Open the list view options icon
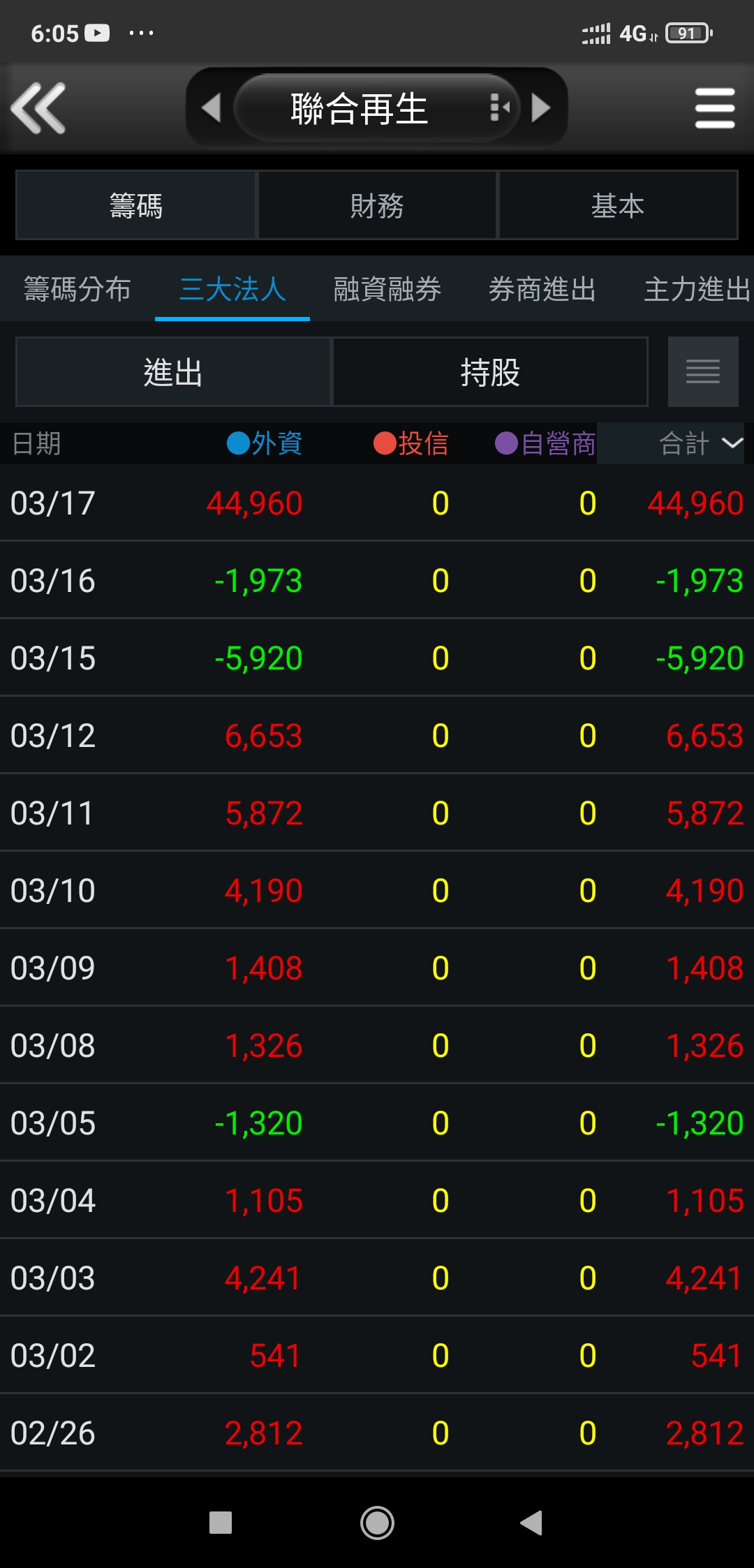Screen dimensions: 754x1568 tap(702, 371)
